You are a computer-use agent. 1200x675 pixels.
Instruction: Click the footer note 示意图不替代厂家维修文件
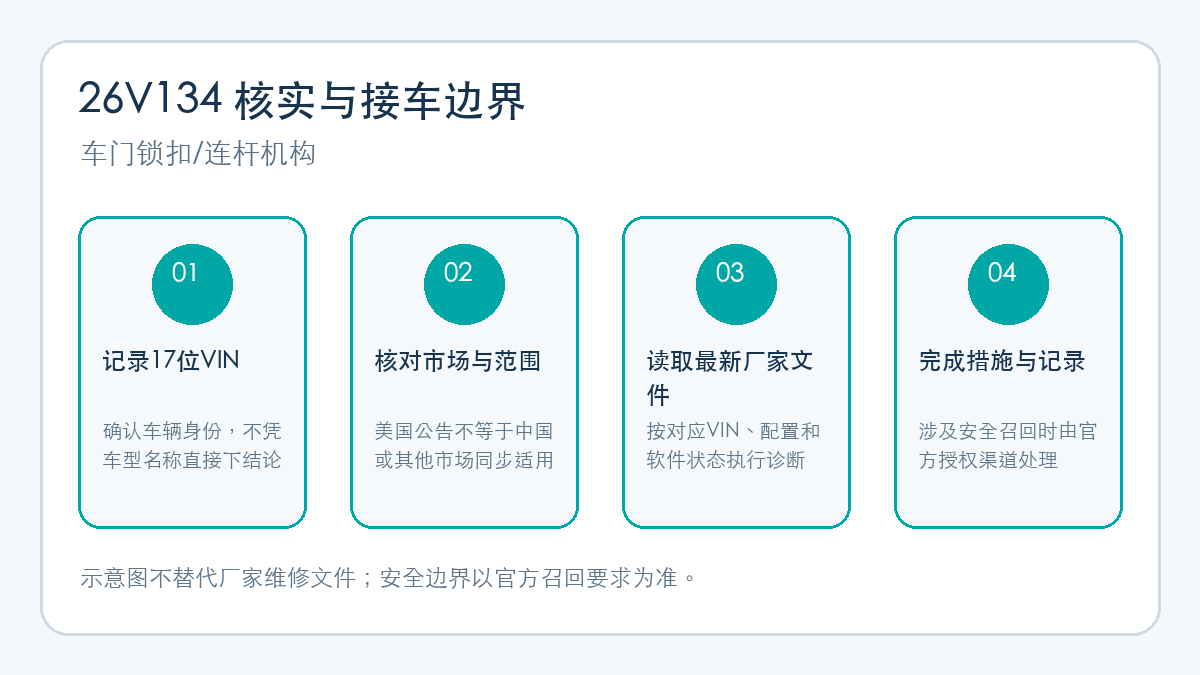tap(218, 578)
